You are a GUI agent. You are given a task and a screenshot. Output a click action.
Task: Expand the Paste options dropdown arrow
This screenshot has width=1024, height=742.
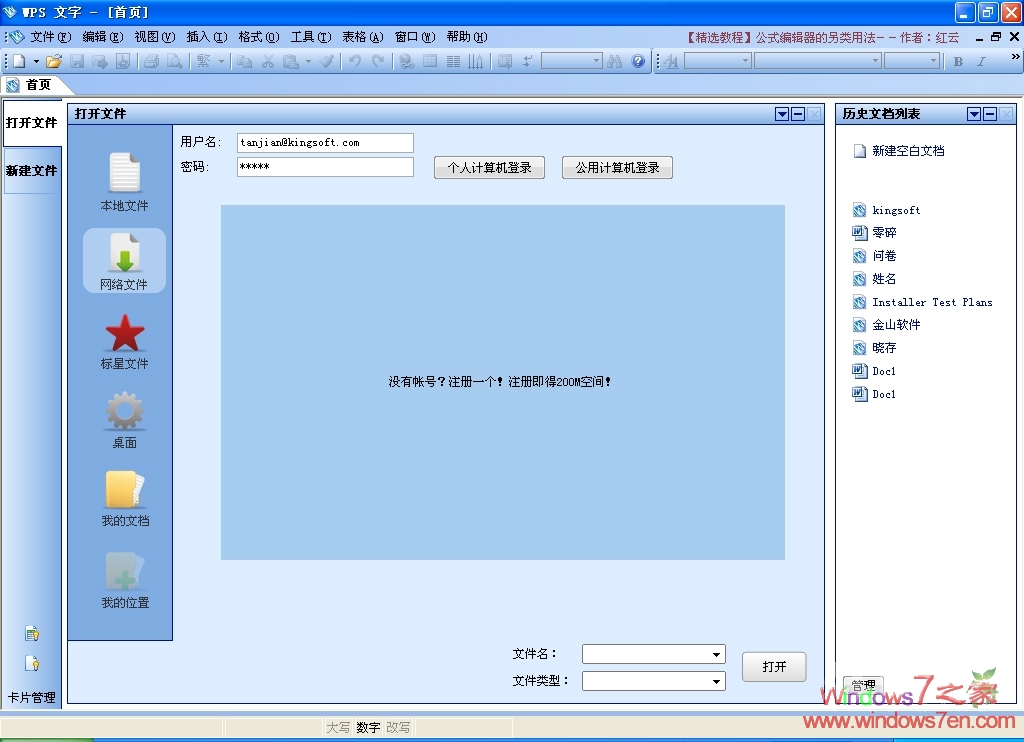point(308,61)
